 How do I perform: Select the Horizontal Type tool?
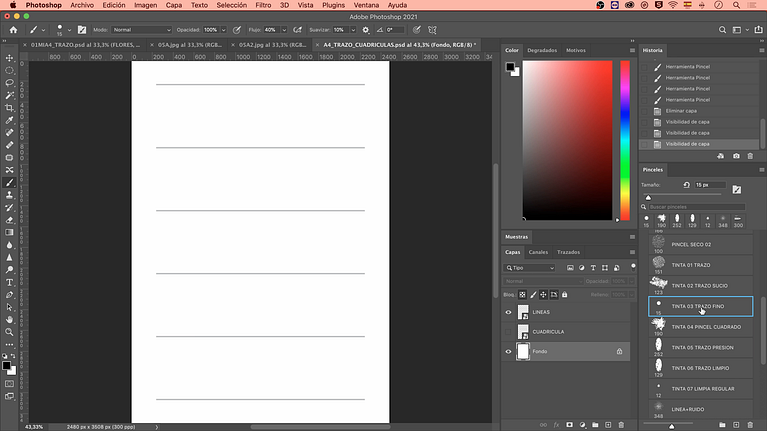9,282
